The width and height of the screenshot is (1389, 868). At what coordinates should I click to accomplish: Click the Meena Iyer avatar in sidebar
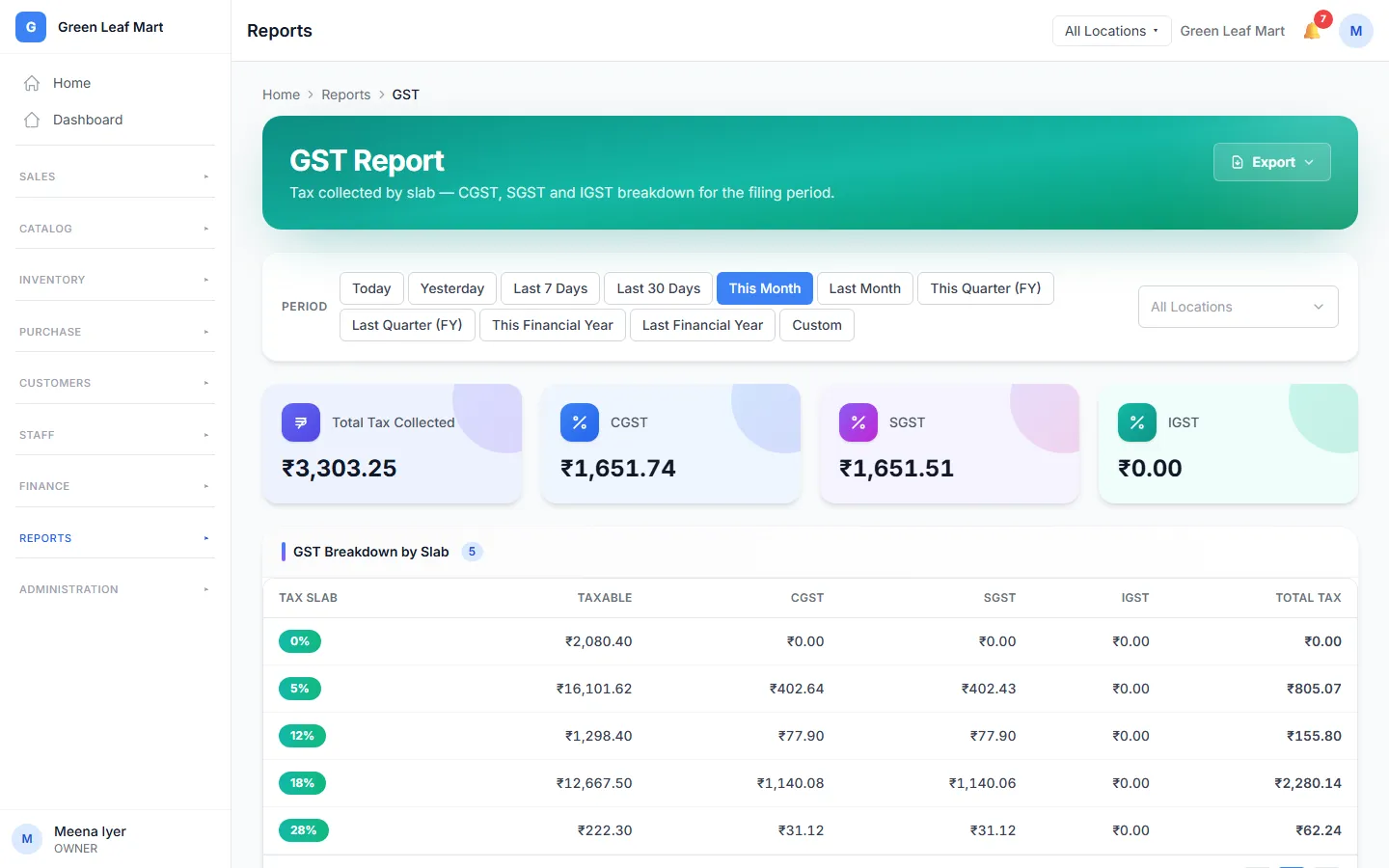tap(27, 839)
